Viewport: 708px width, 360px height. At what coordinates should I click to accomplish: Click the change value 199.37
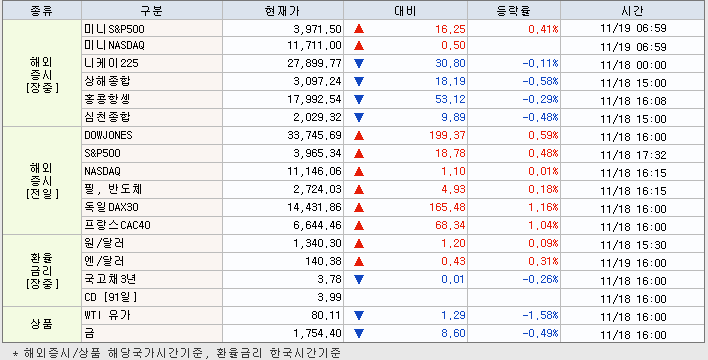(x=447, y=135)
